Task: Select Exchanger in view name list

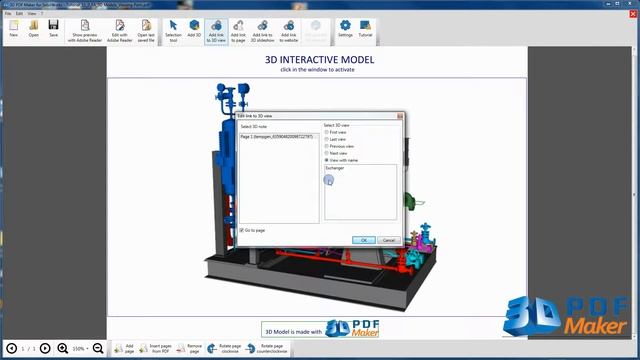Action: [335, 168]
